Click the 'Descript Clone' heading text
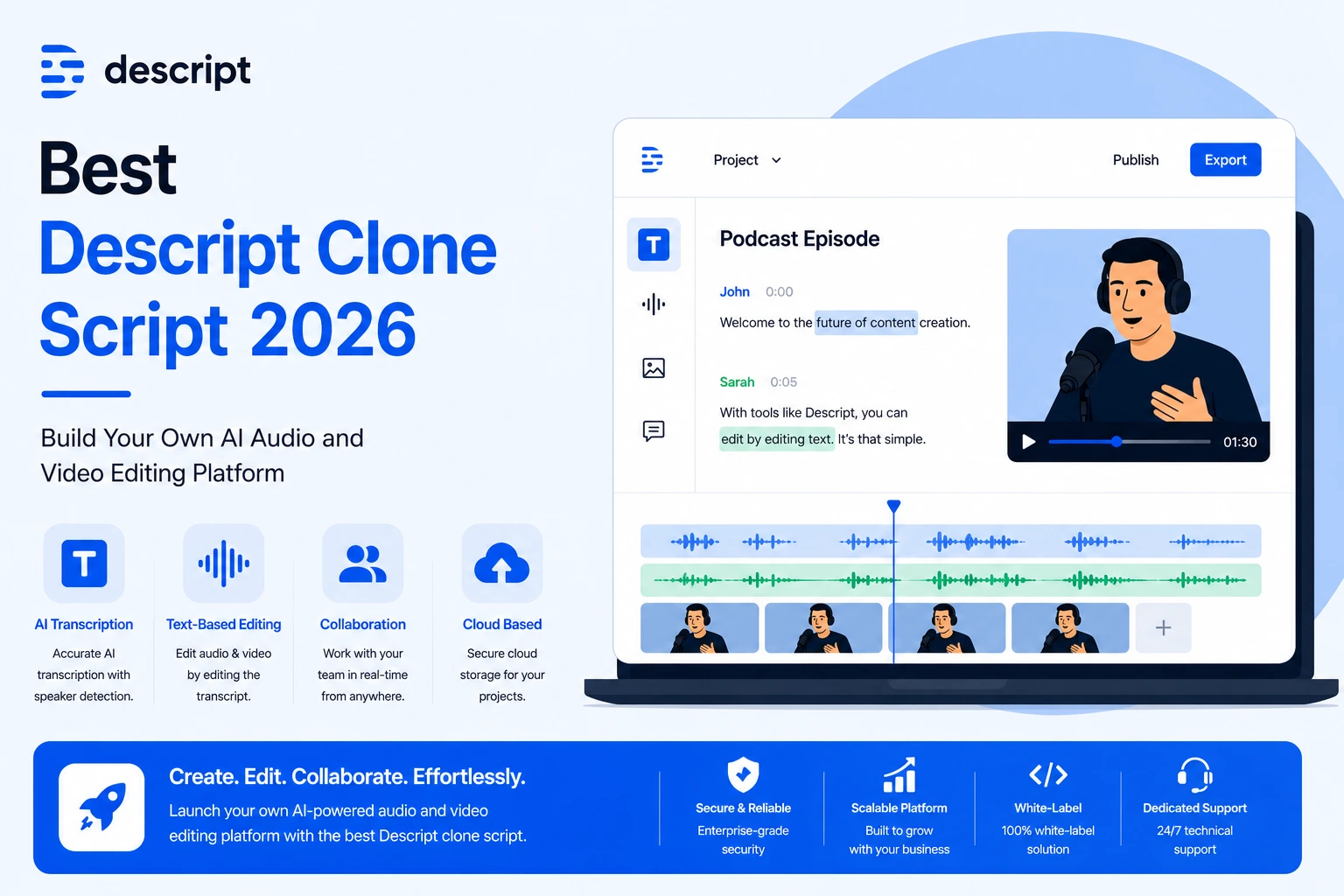Image resolution: width=1344 pixels, height=896 pixels. pos(269,249)
